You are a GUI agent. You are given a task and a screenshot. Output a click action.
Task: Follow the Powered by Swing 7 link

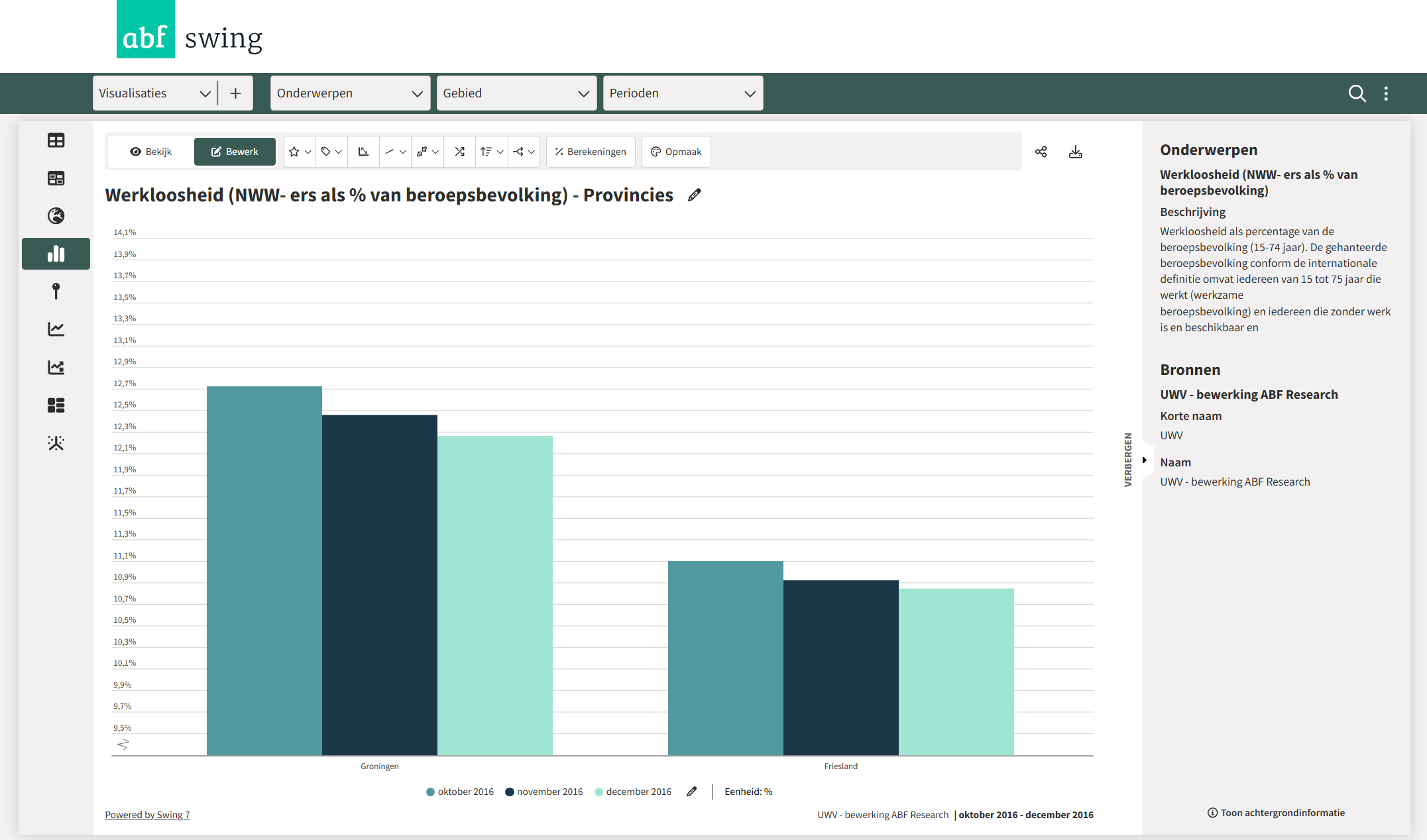(147, 815)
